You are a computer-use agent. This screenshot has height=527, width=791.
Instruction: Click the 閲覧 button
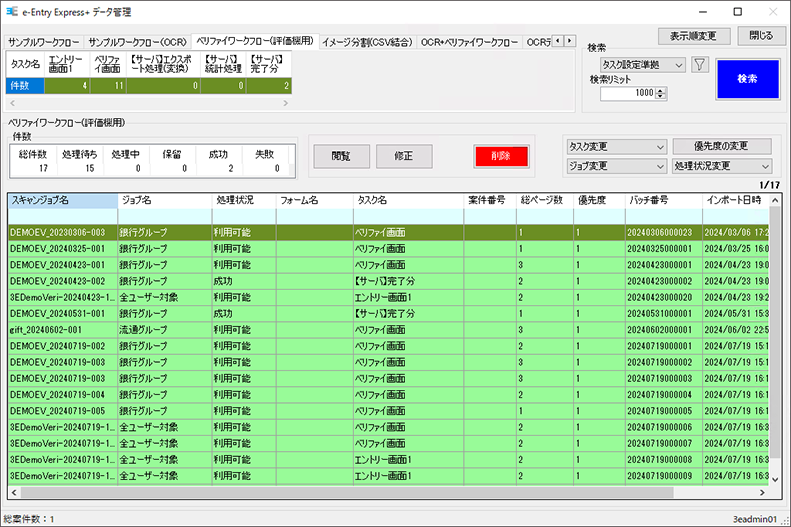(x=341, y=156)
